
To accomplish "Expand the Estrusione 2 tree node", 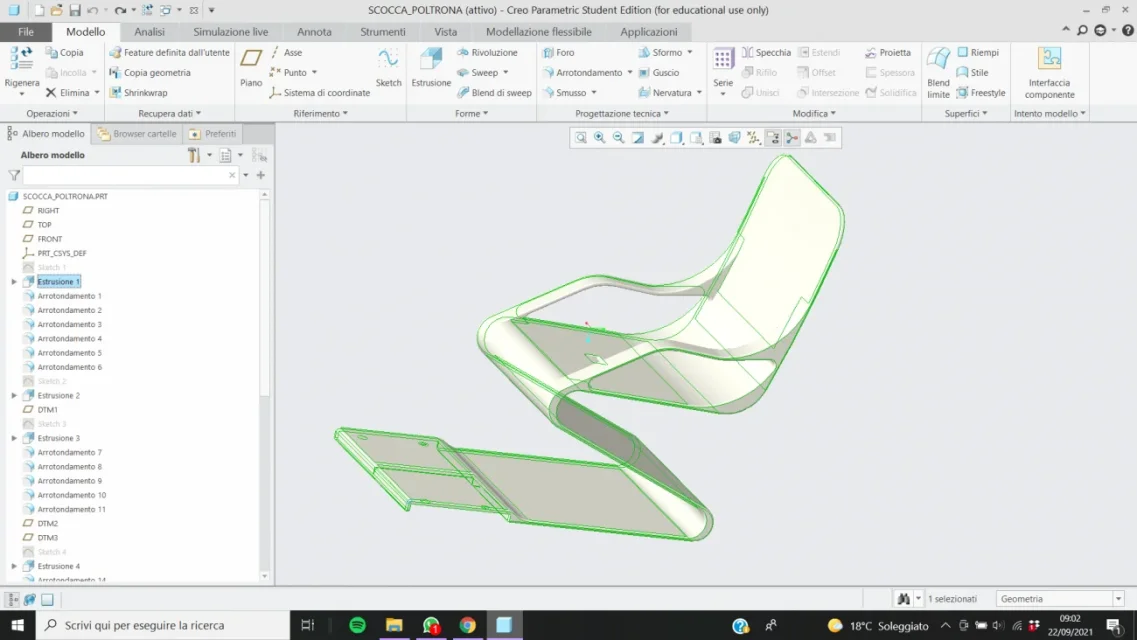I will coord(14,396).
